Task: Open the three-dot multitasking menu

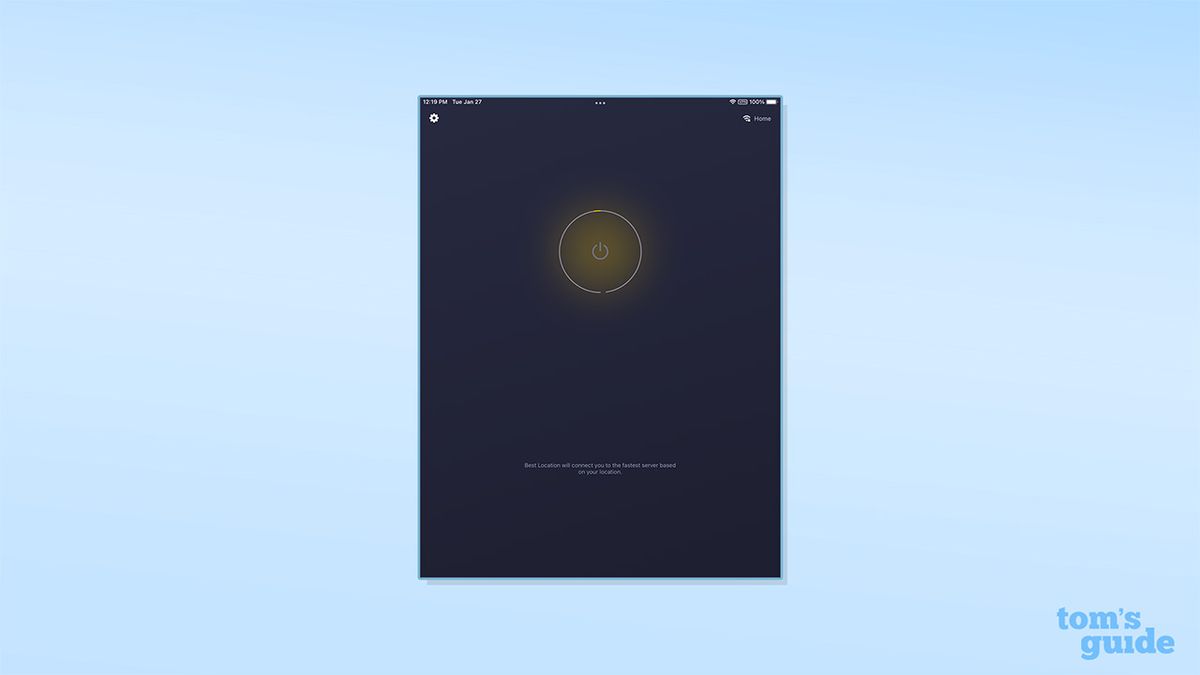Action: coord(600,103)
